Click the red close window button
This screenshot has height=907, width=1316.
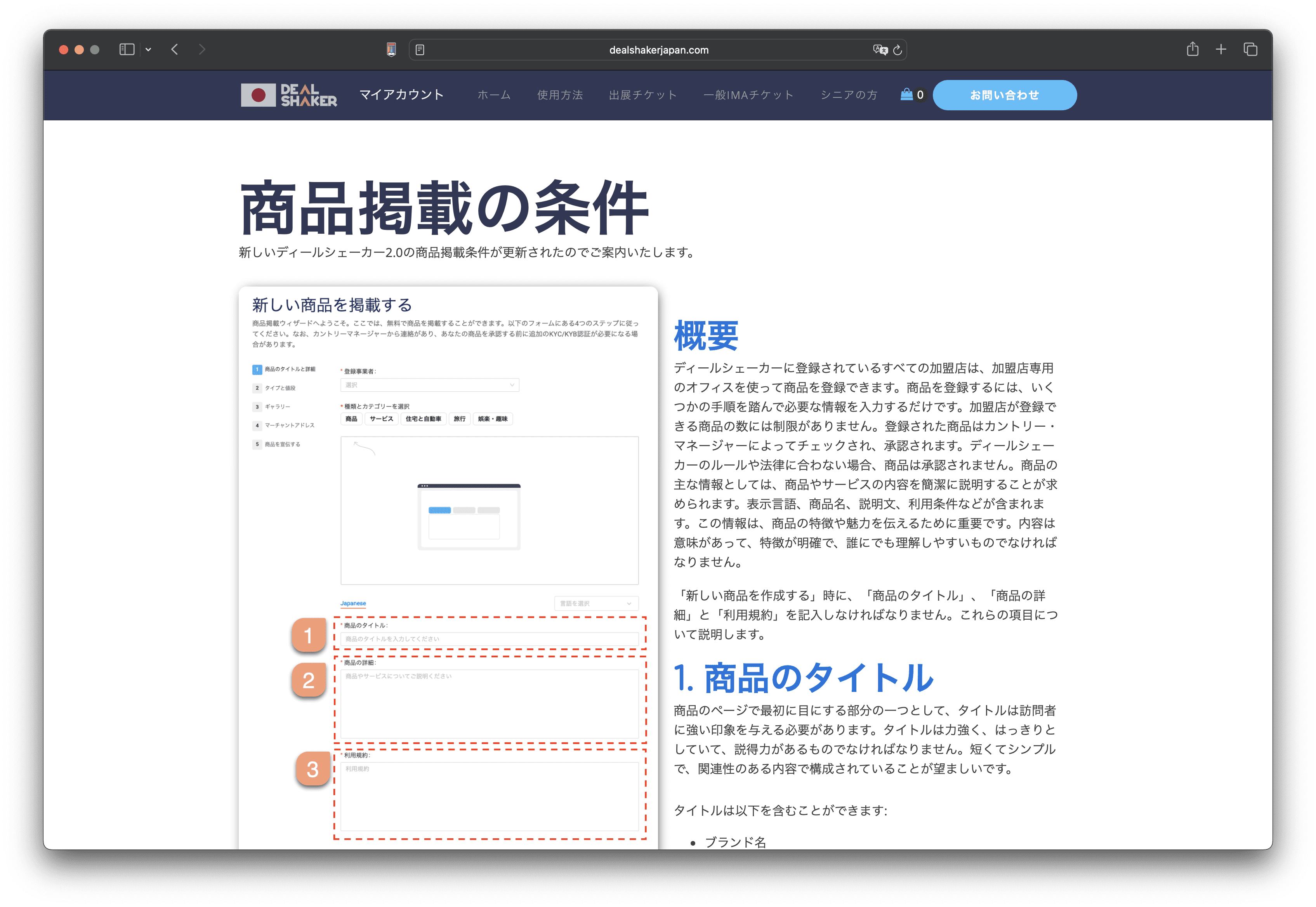click(64, 49)
